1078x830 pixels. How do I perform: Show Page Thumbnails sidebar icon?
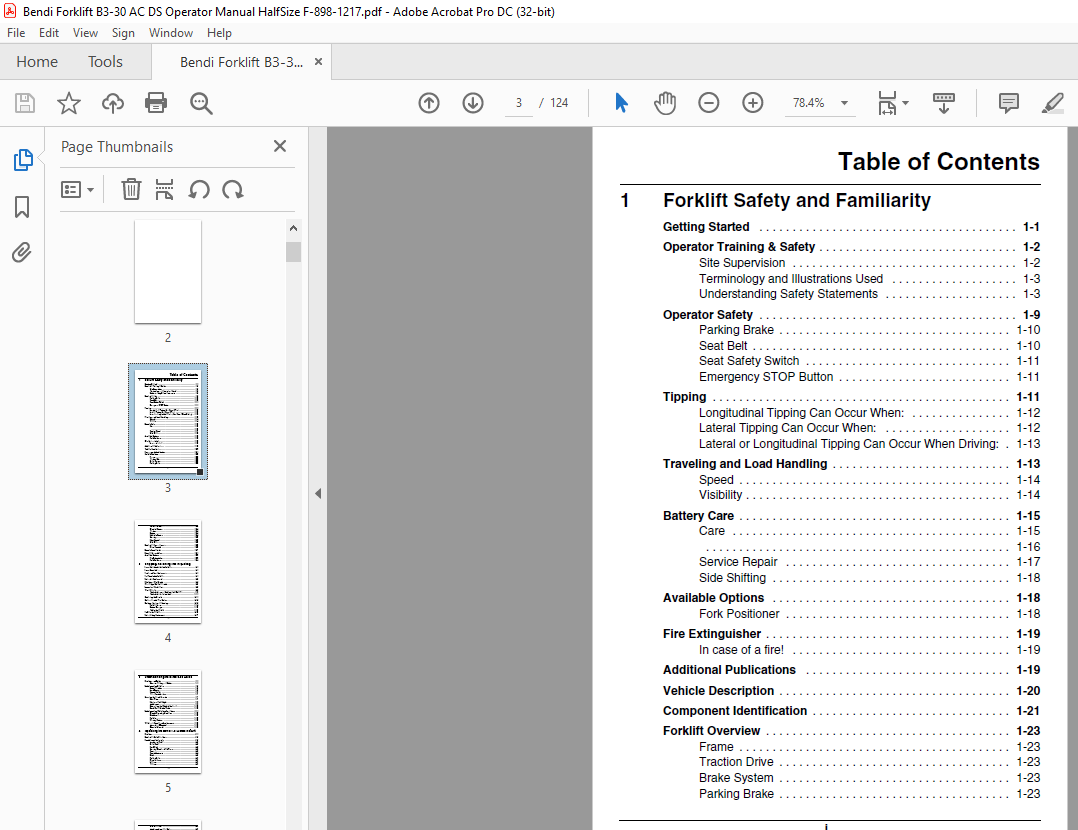(x=23, y=160)
